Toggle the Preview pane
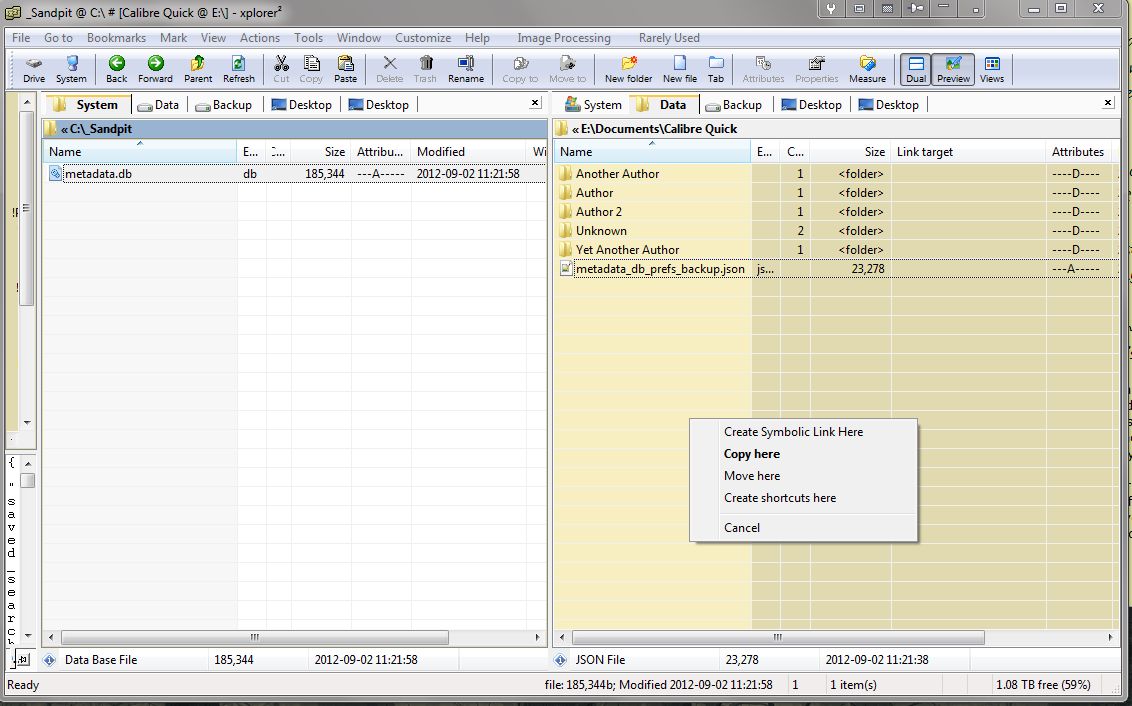This screenshot has width=1132, height=706. [x=953, y=69]
